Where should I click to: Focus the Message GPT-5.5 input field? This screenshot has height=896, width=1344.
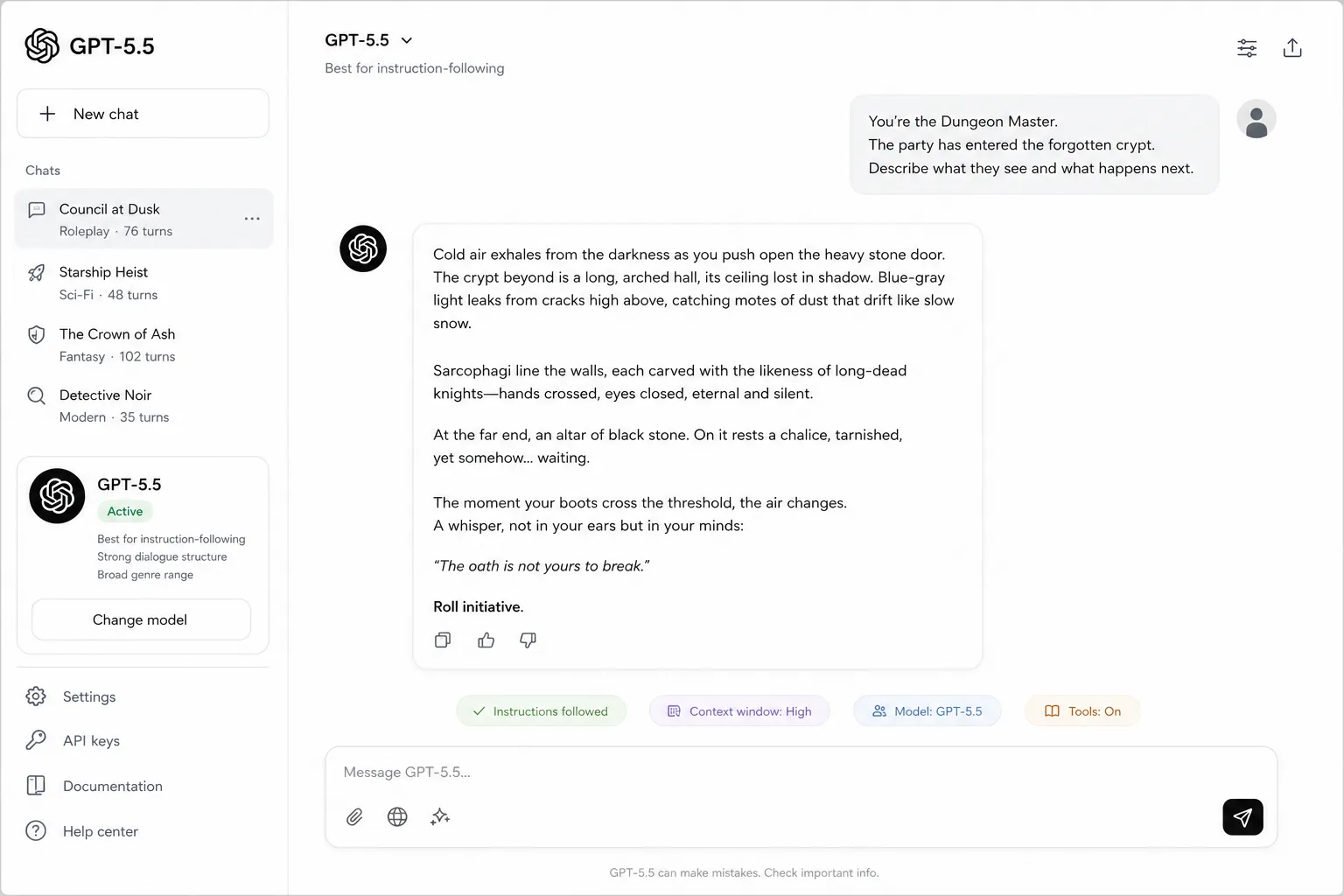(801, 772)
